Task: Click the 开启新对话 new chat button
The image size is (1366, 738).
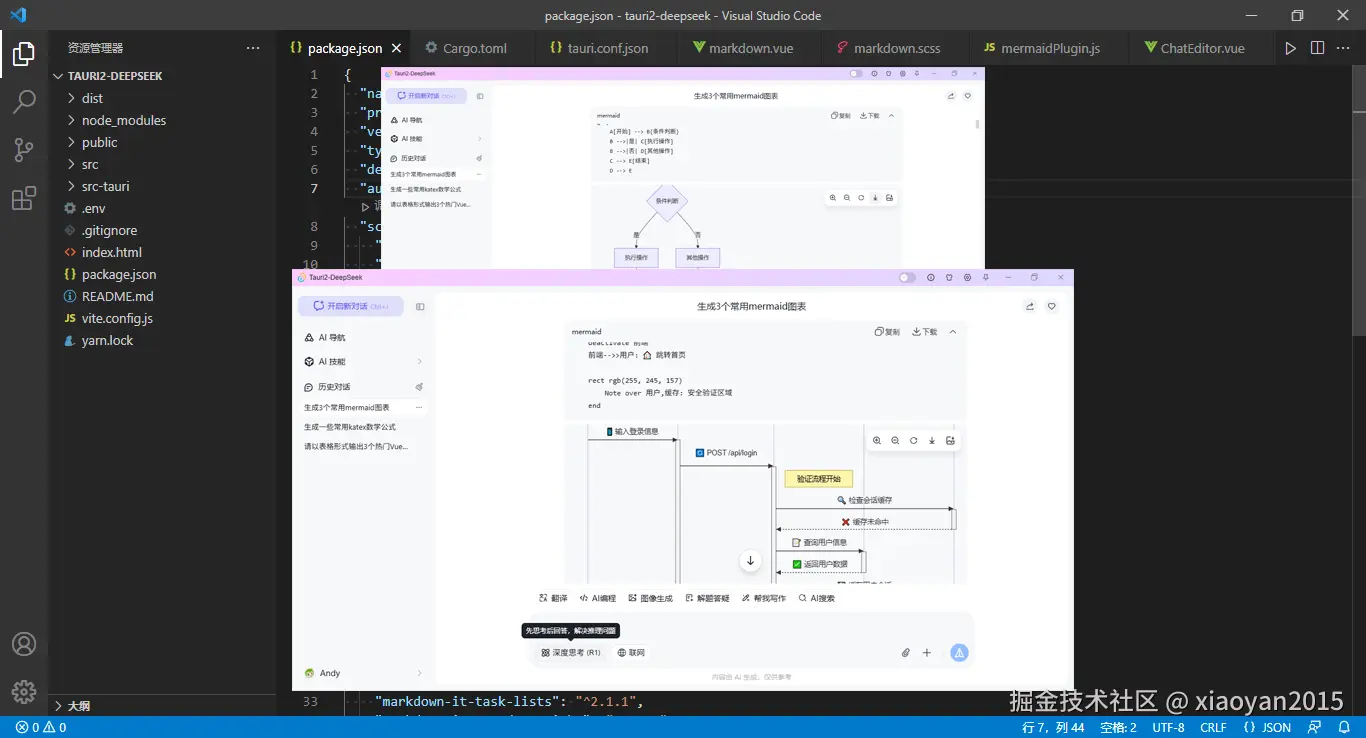Action: point(350,306)
